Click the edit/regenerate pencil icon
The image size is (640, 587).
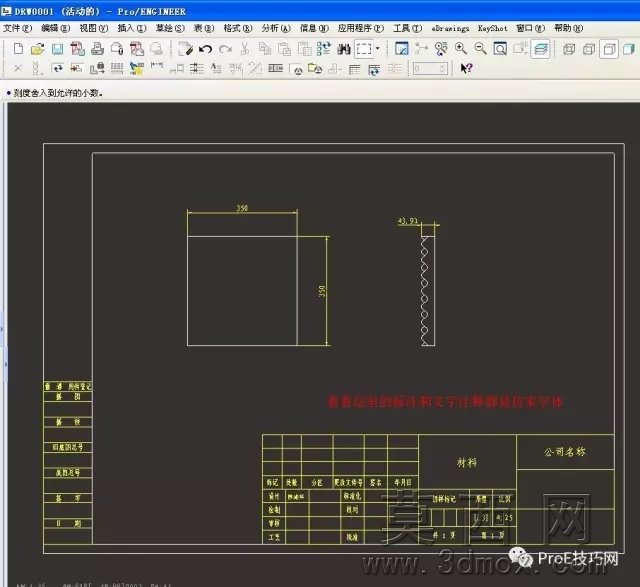pyautogui.click(x=185, y=49)
